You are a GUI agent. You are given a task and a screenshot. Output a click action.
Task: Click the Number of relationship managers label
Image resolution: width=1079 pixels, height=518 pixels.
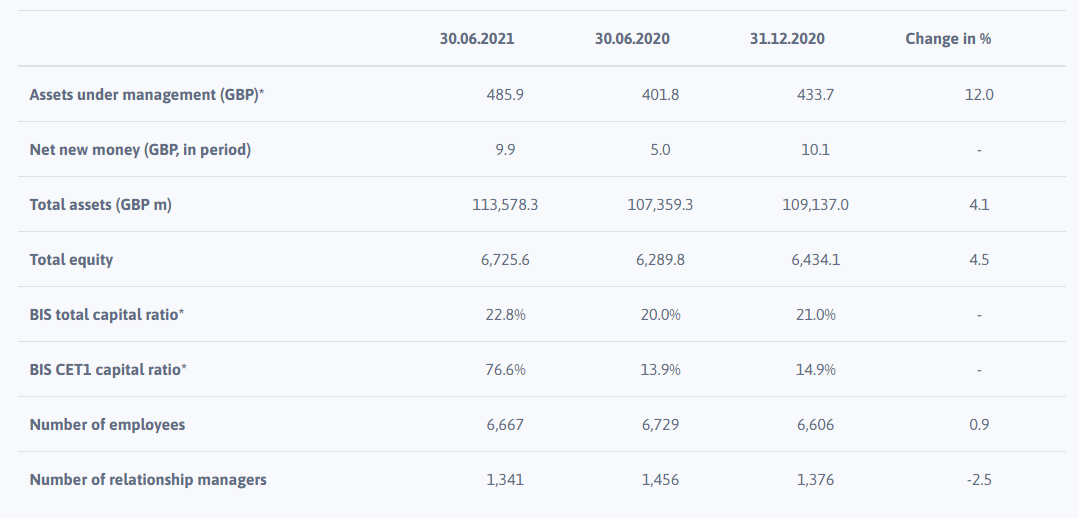[148, 480]
